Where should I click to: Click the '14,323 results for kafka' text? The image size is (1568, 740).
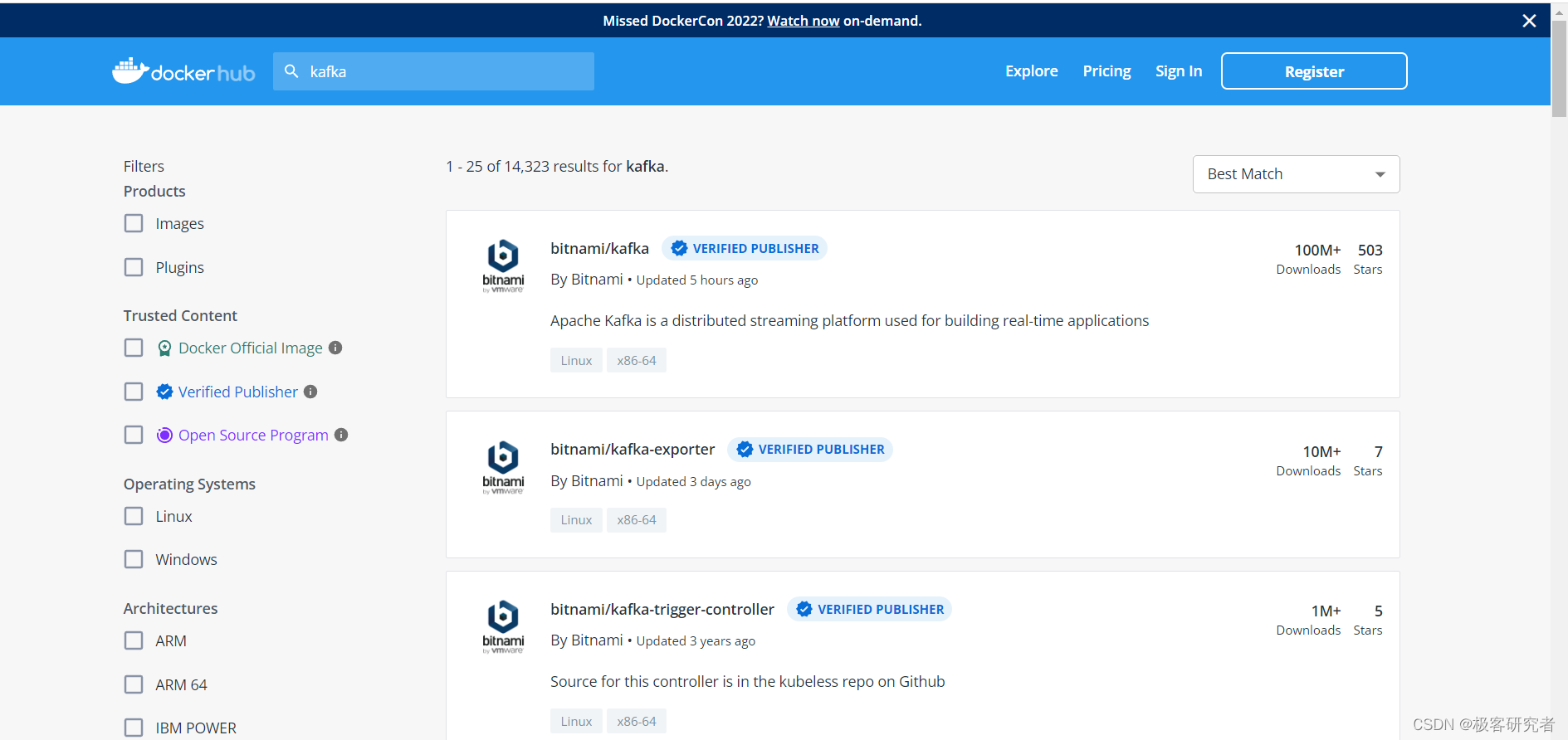[584, 166]
